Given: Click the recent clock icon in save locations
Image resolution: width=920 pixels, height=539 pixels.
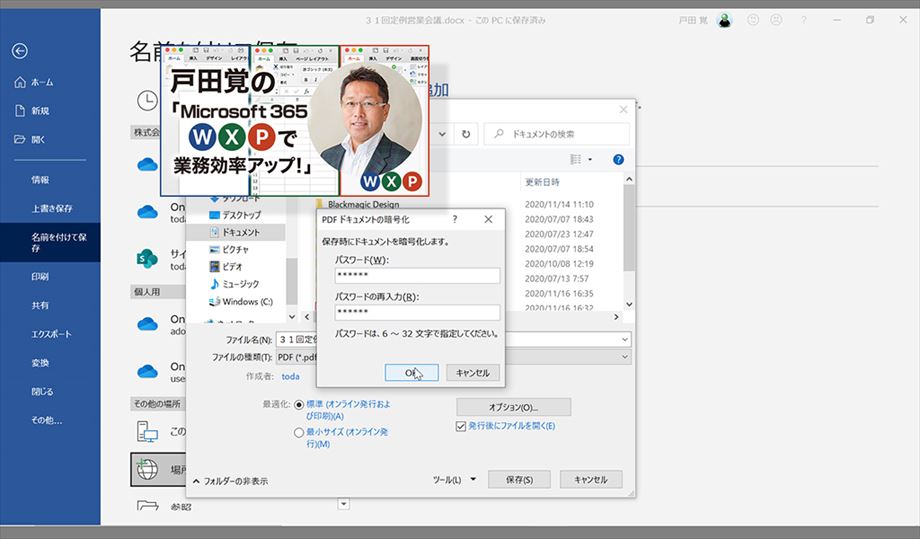Looking at the screenshot, I should click(147, 101).
